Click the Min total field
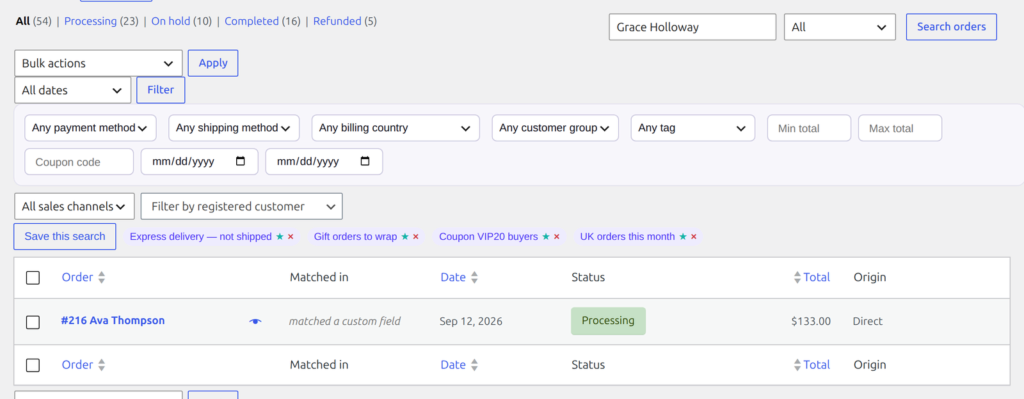1024x399 pixels. 809,128
